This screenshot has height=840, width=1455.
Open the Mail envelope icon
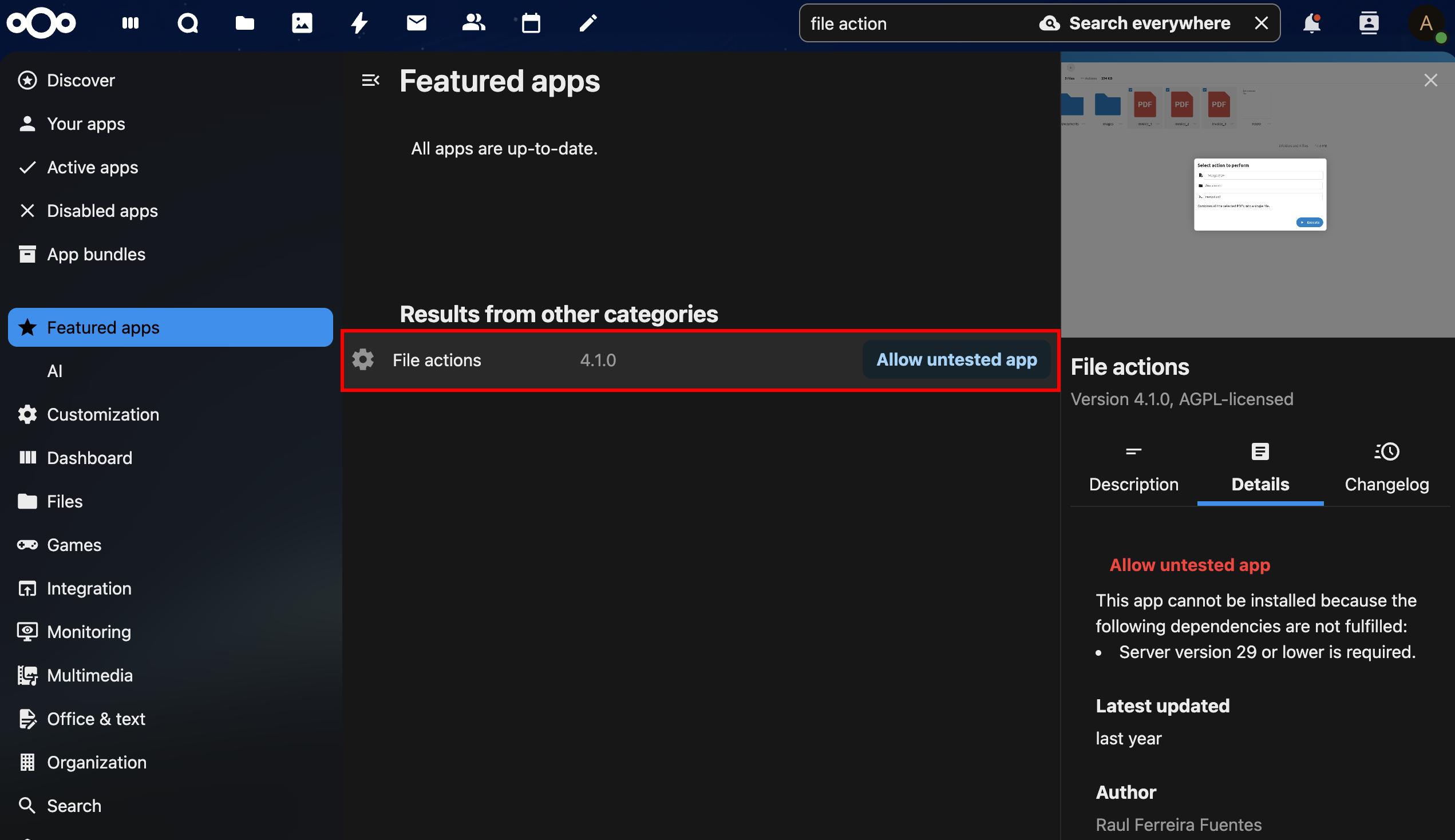point(416,23)
